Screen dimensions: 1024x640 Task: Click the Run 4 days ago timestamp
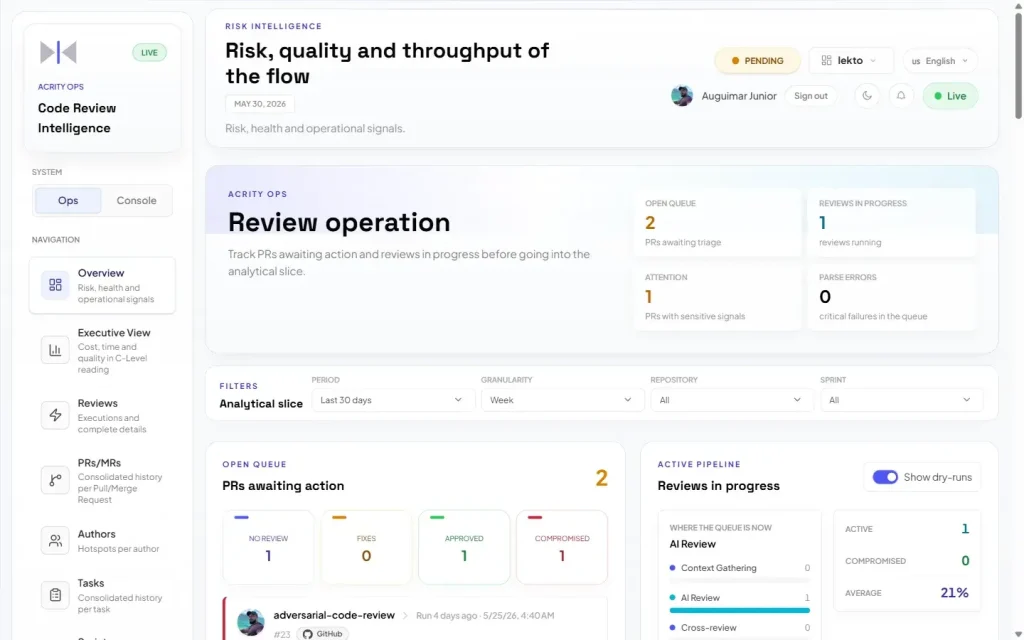pyautogui.click(x=485, y=615)
